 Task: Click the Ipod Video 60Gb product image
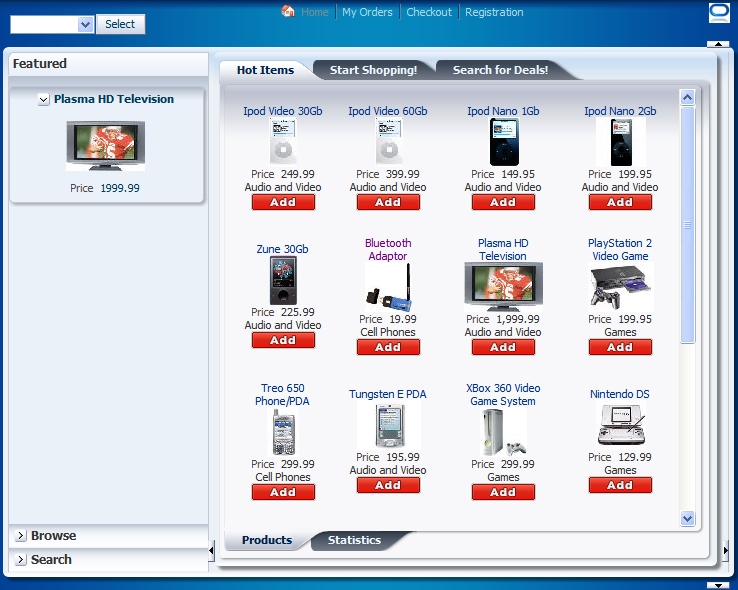point(388,142)
